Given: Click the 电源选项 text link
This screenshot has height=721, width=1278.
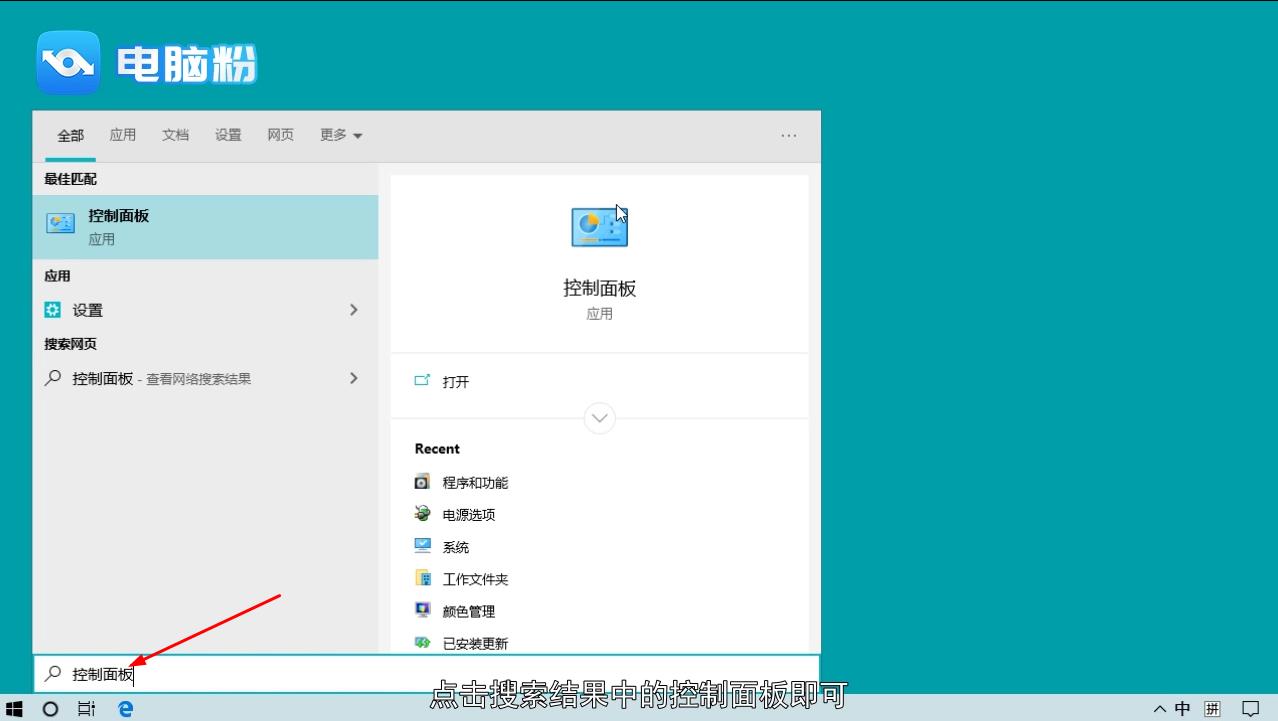Looking at the screenshot, I should click(469, 515).
